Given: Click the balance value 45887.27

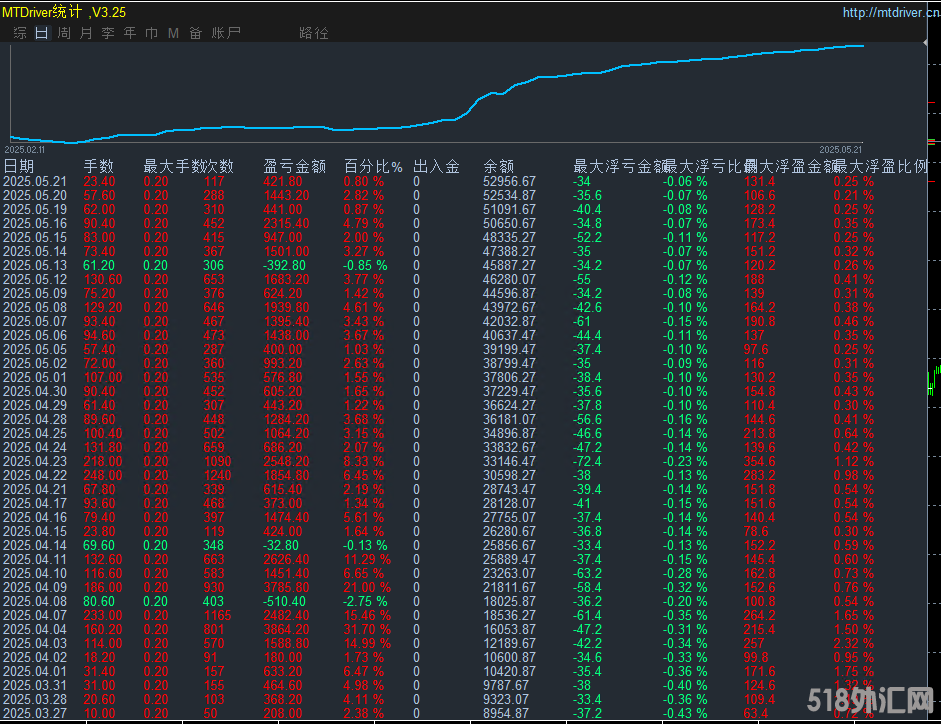Looking at the screenshot, I should (510, 265).
